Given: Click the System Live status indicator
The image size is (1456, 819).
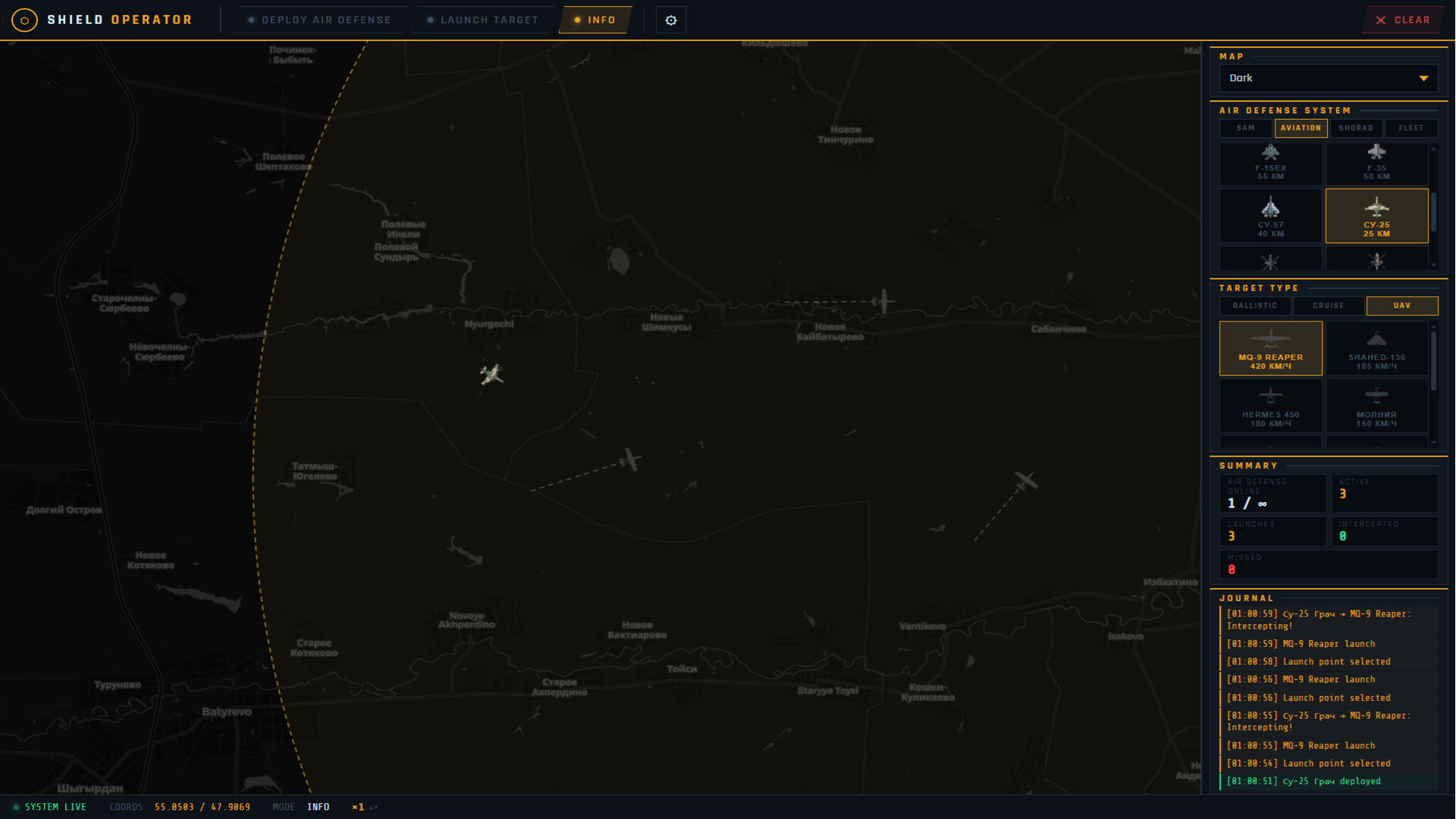Looking at the screenshot, I should (x=50, y=807).
